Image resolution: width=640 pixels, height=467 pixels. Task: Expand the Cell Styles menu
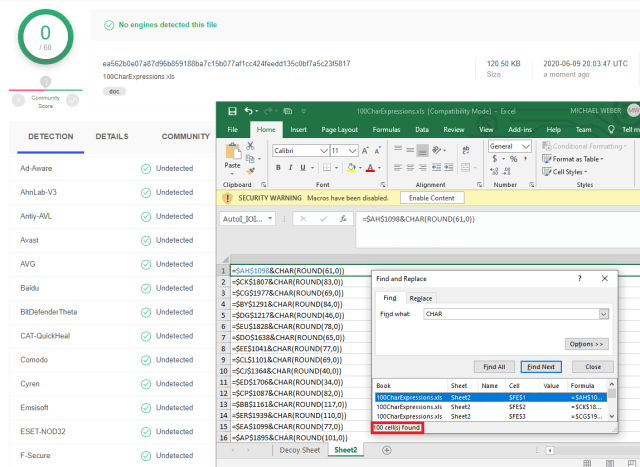[x=564, y=172]
